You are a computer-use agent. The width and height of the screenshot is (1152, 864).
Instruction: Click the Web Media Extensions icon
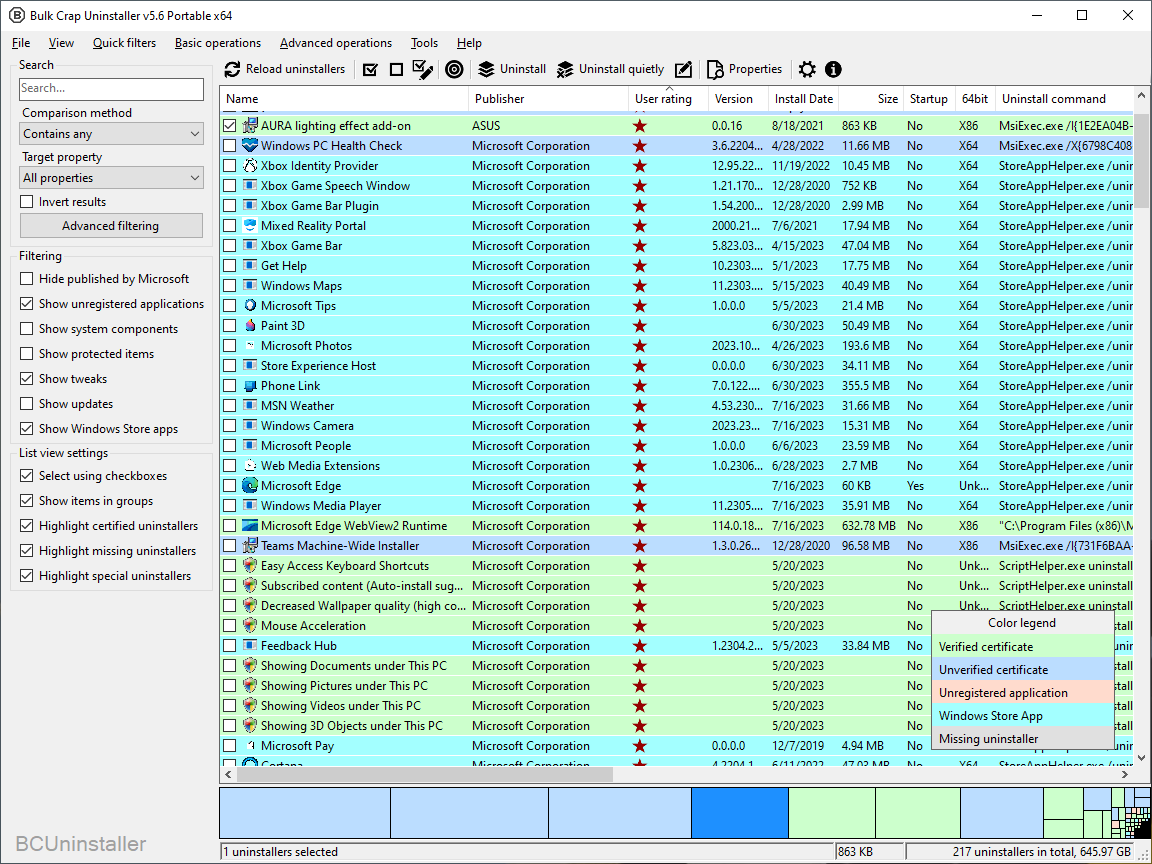[x=250, y=466]
